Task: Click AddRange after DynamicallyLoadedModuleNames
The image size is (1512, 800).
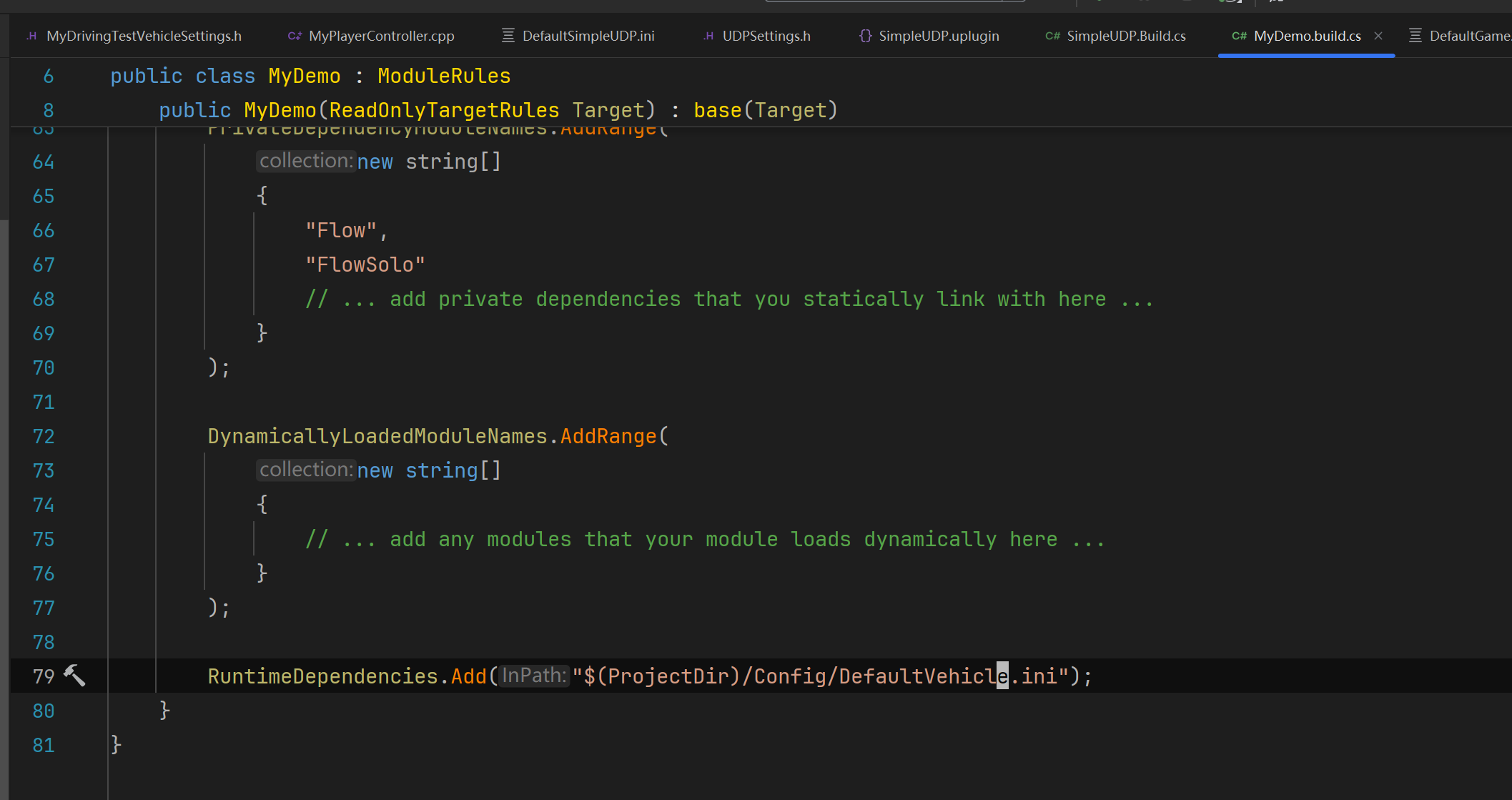Action: [x=608, y=436]
